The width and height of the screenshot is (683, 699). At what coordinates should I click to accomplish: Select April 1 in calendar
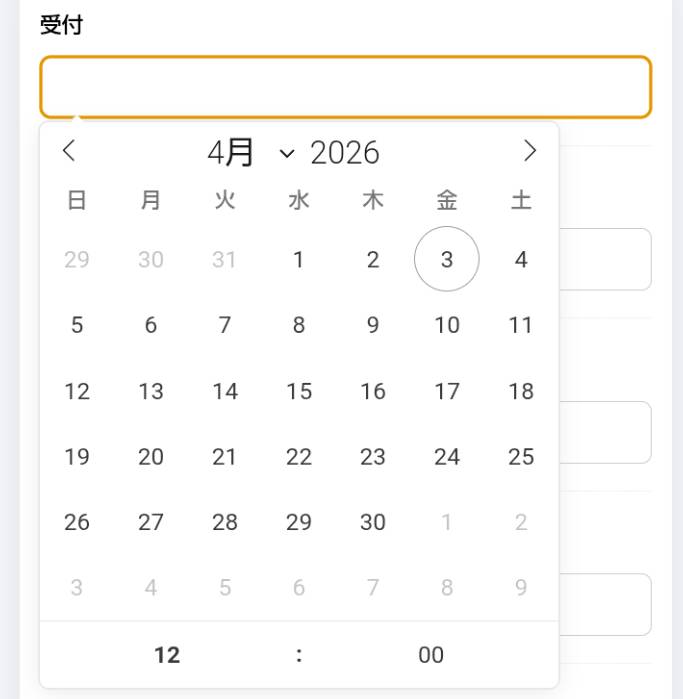tap(298, 259)
